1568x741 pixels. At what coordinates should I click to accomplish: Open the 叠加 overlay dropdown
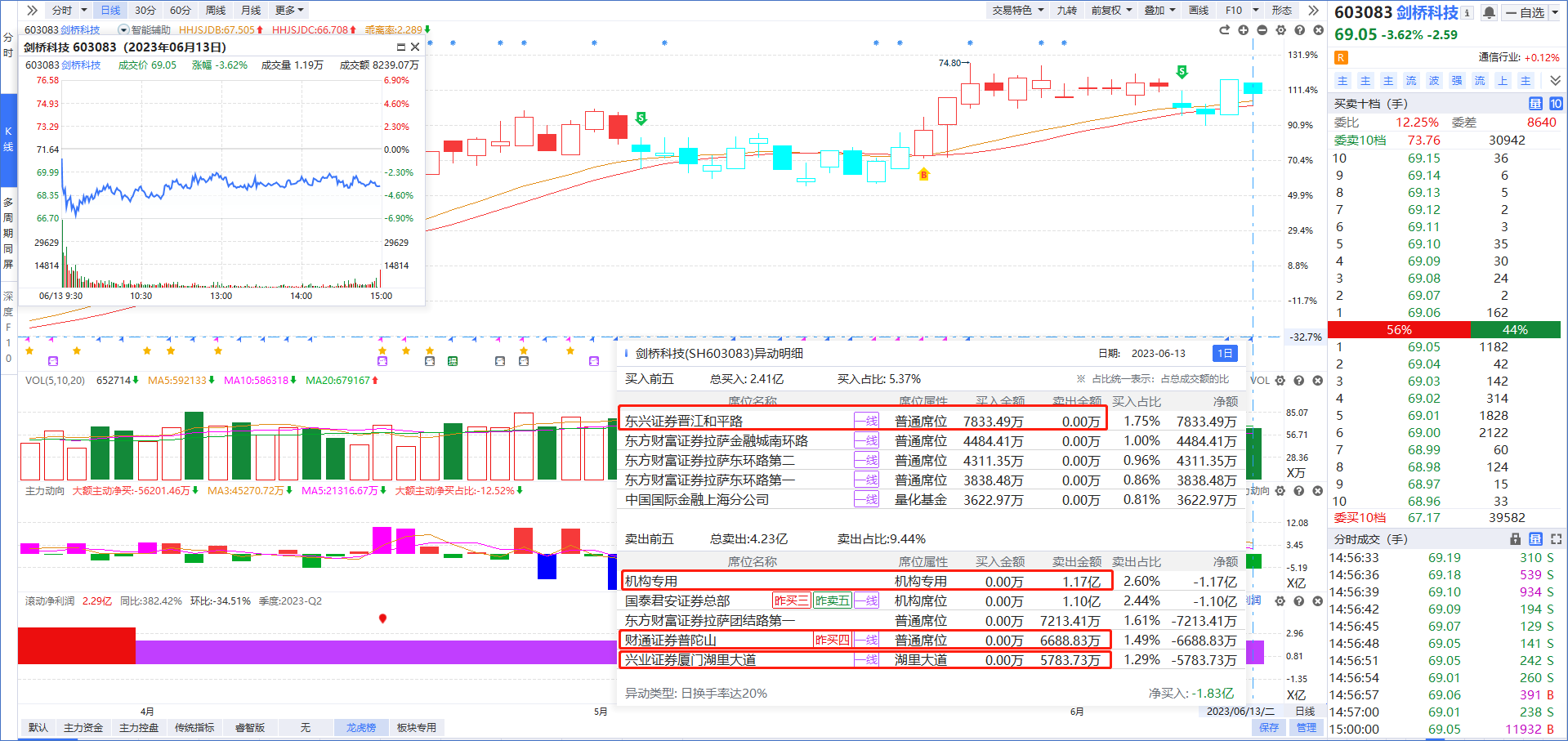1159,11
